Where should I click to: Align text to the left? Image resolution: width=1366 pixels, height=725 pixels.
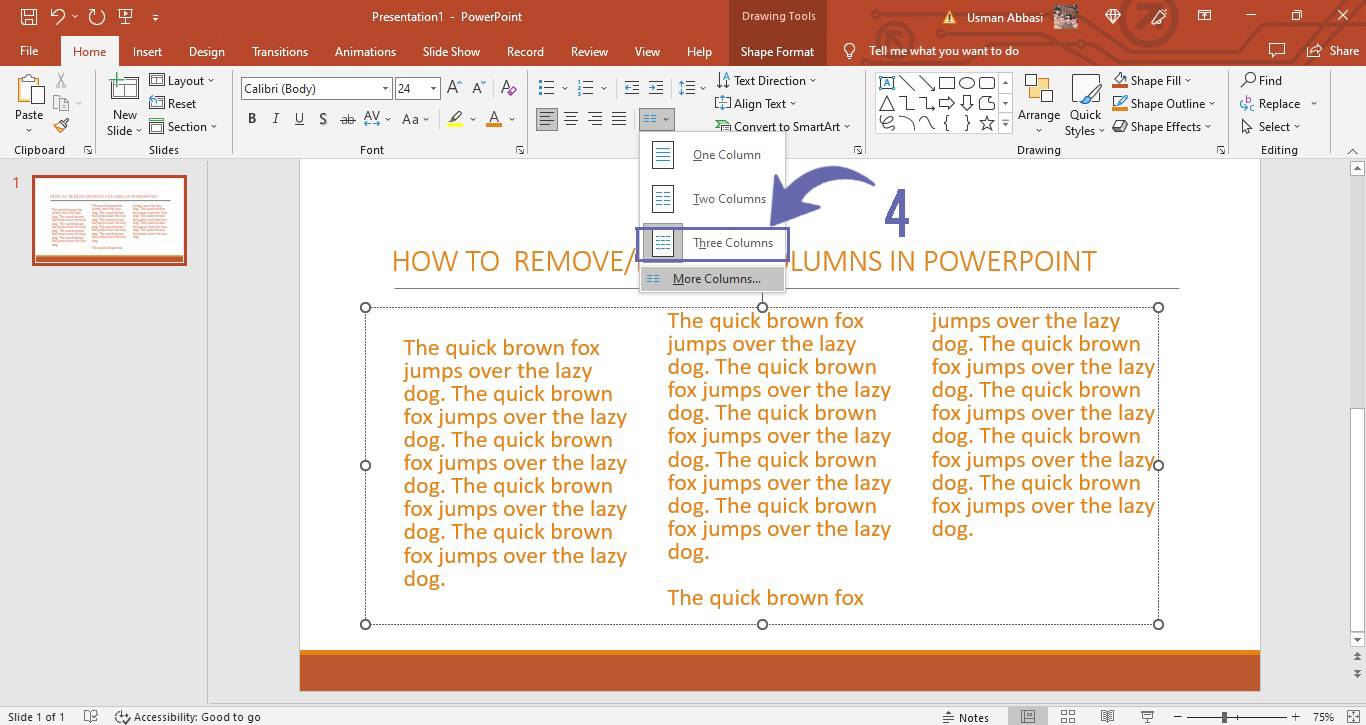547,119
